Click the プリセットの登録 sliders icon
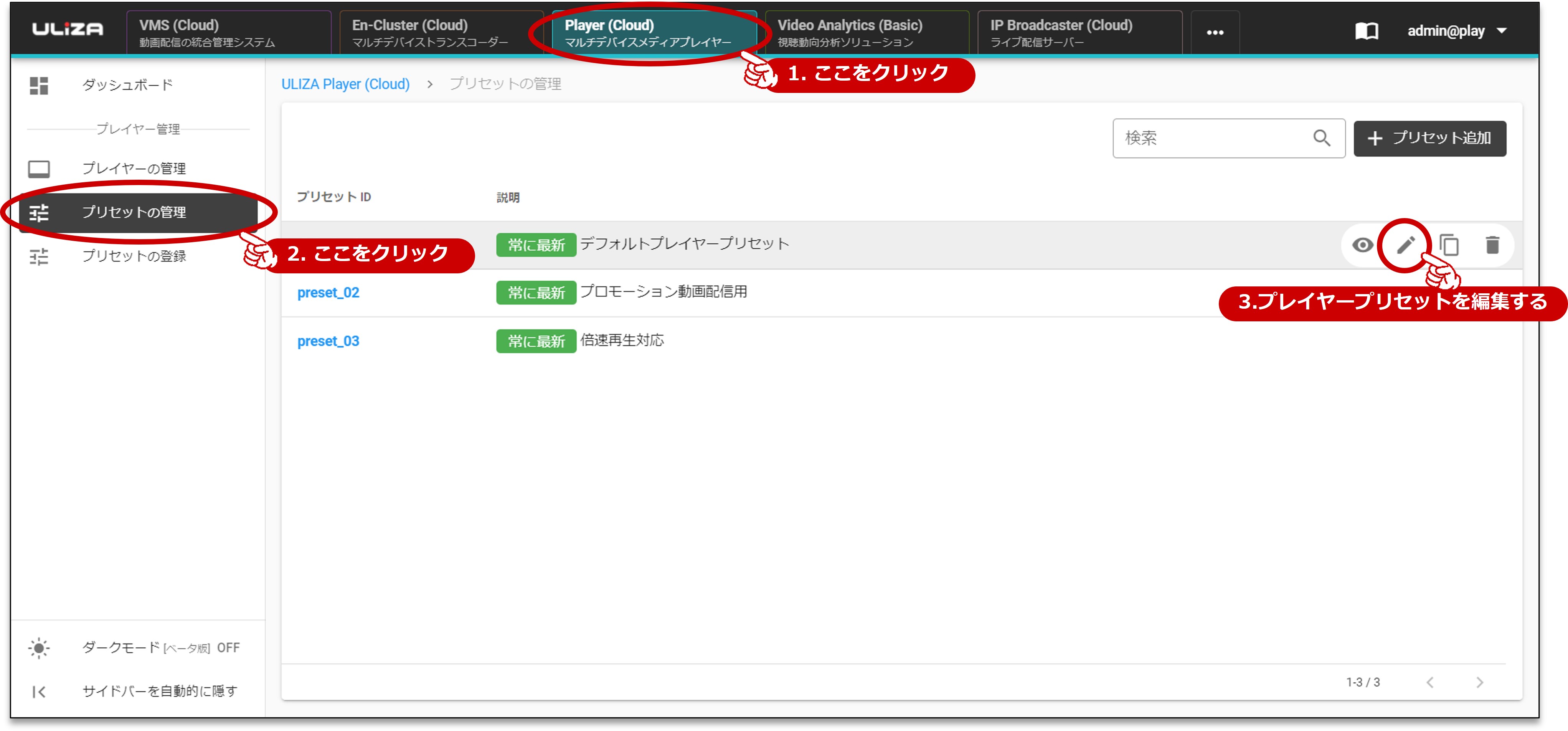 [x=39, y=256]
